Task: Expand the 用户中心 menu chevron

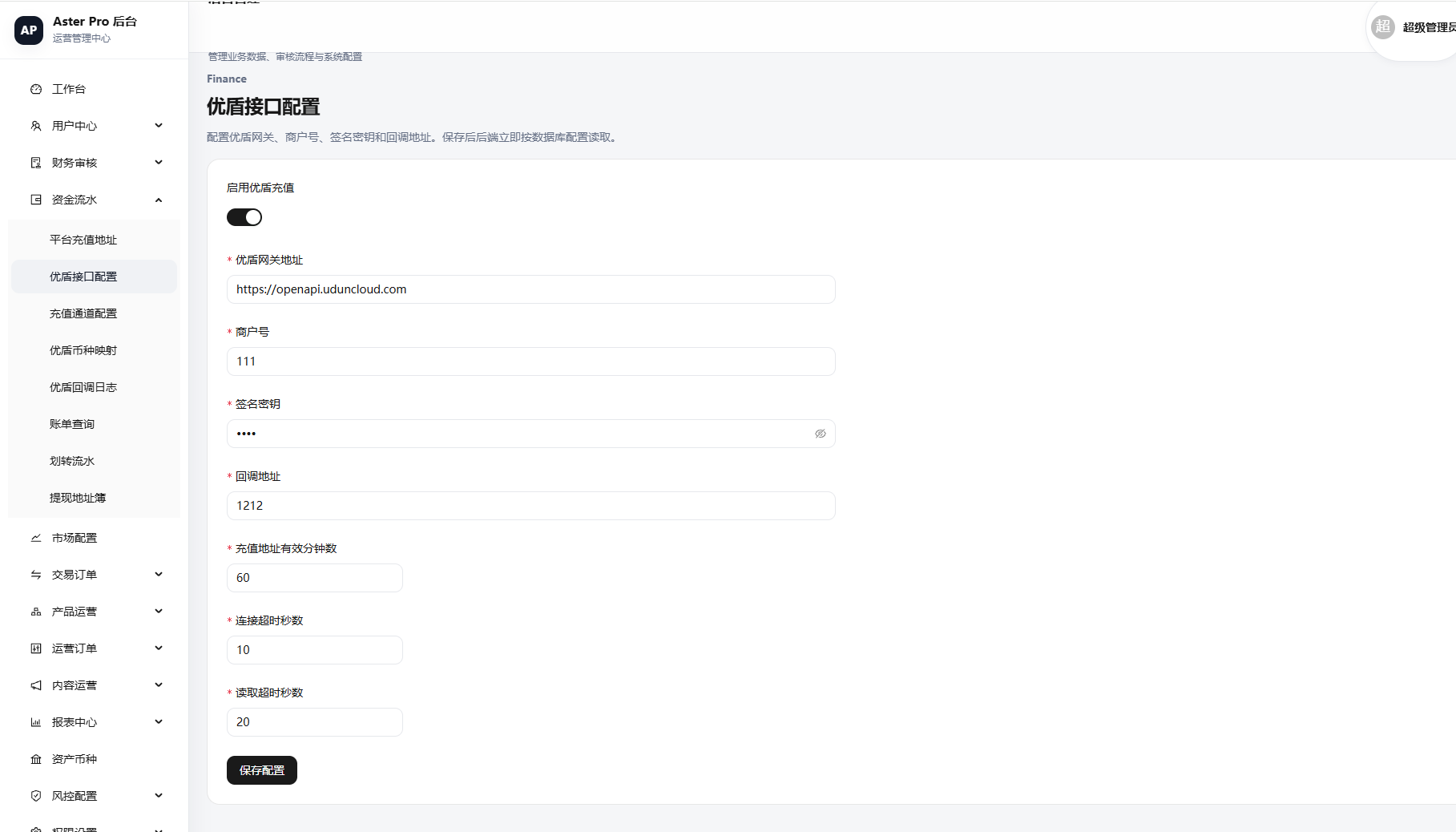Action: [x=159, y=125]
